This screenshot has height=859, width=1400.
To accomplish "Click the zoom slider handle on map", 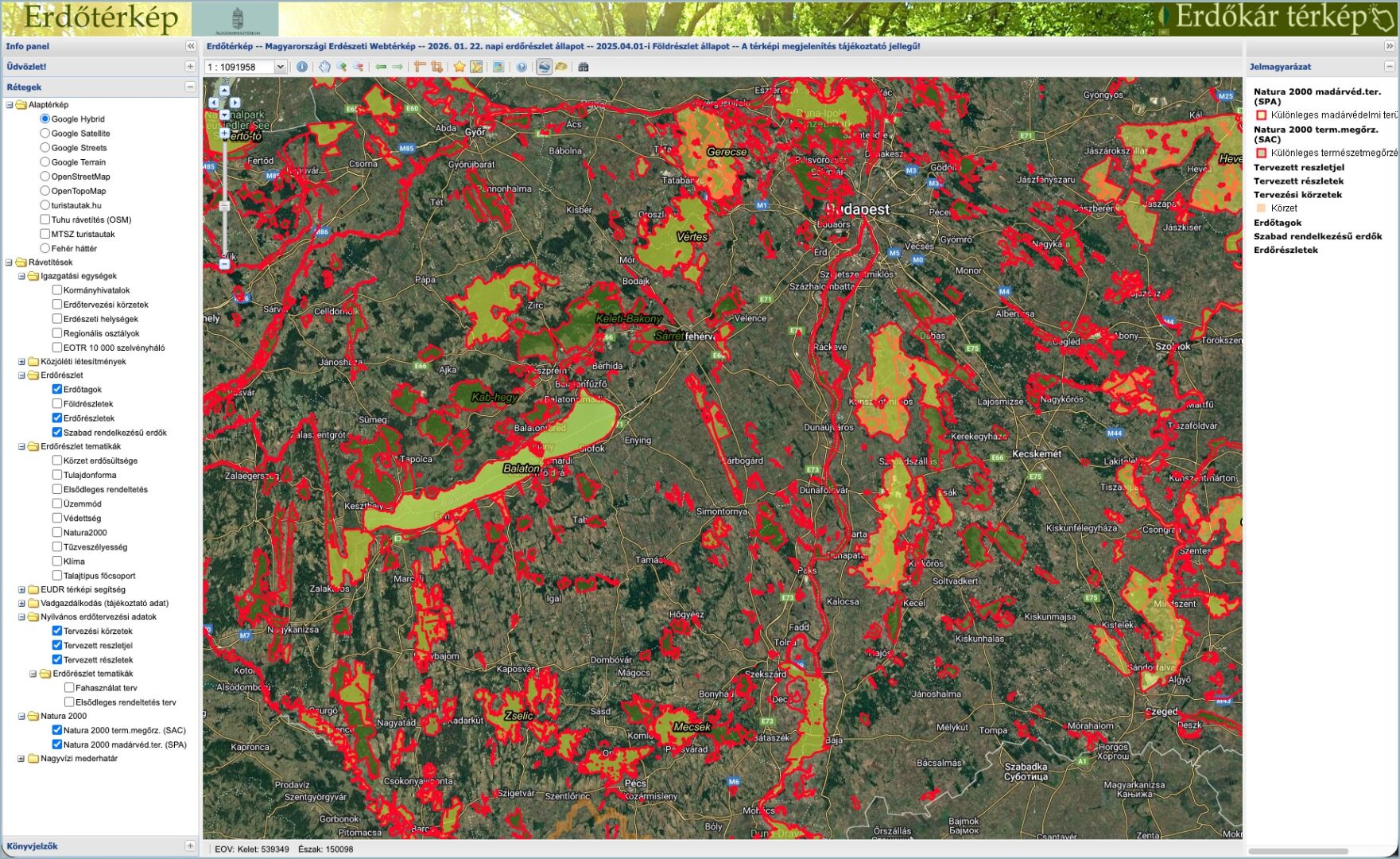I will tap(224, 206).
